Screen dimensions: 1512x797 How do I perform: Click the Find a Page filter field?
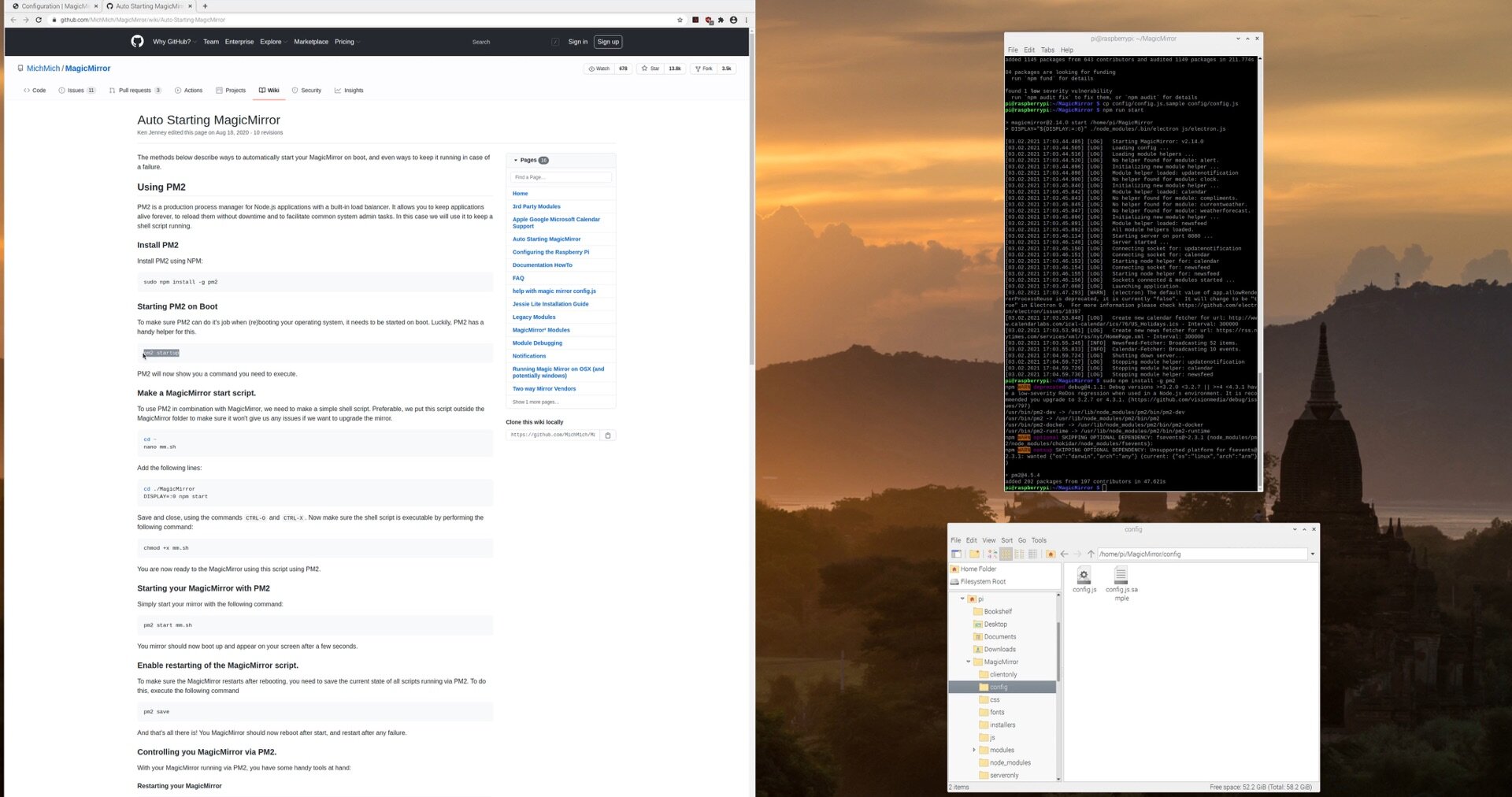click(x=561, y=177)
